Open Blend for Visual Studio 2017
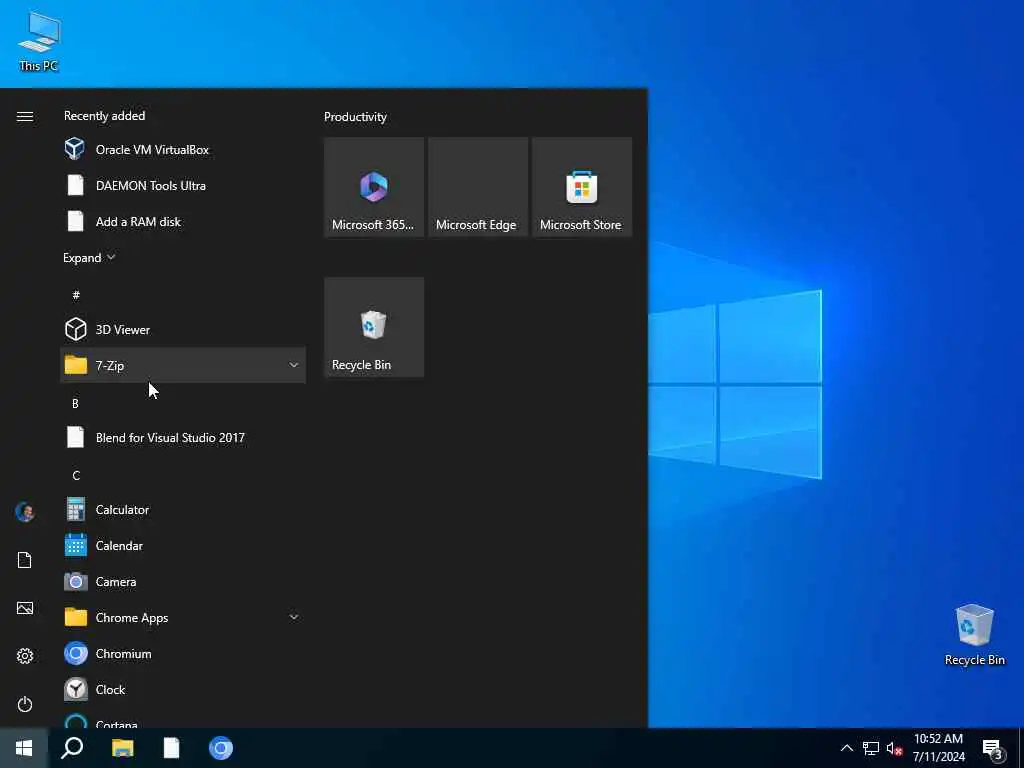 click(x=183, y=438)
